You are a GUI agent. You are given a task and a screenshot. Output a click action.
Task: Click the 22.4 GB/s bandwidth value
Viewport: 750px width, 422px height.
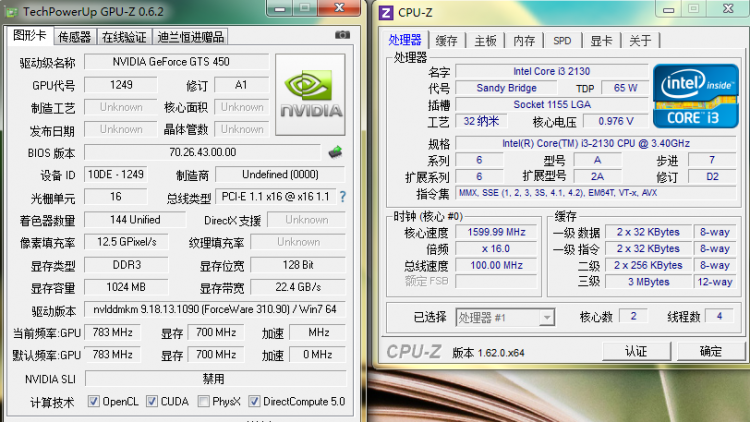[x=298, y=287]
